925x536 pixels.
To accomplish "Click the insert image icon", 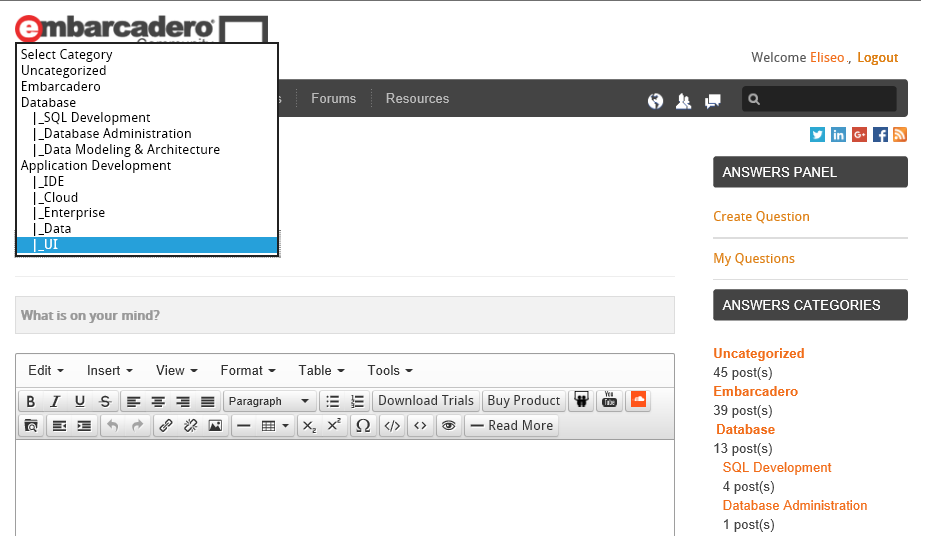I will 215,426.
